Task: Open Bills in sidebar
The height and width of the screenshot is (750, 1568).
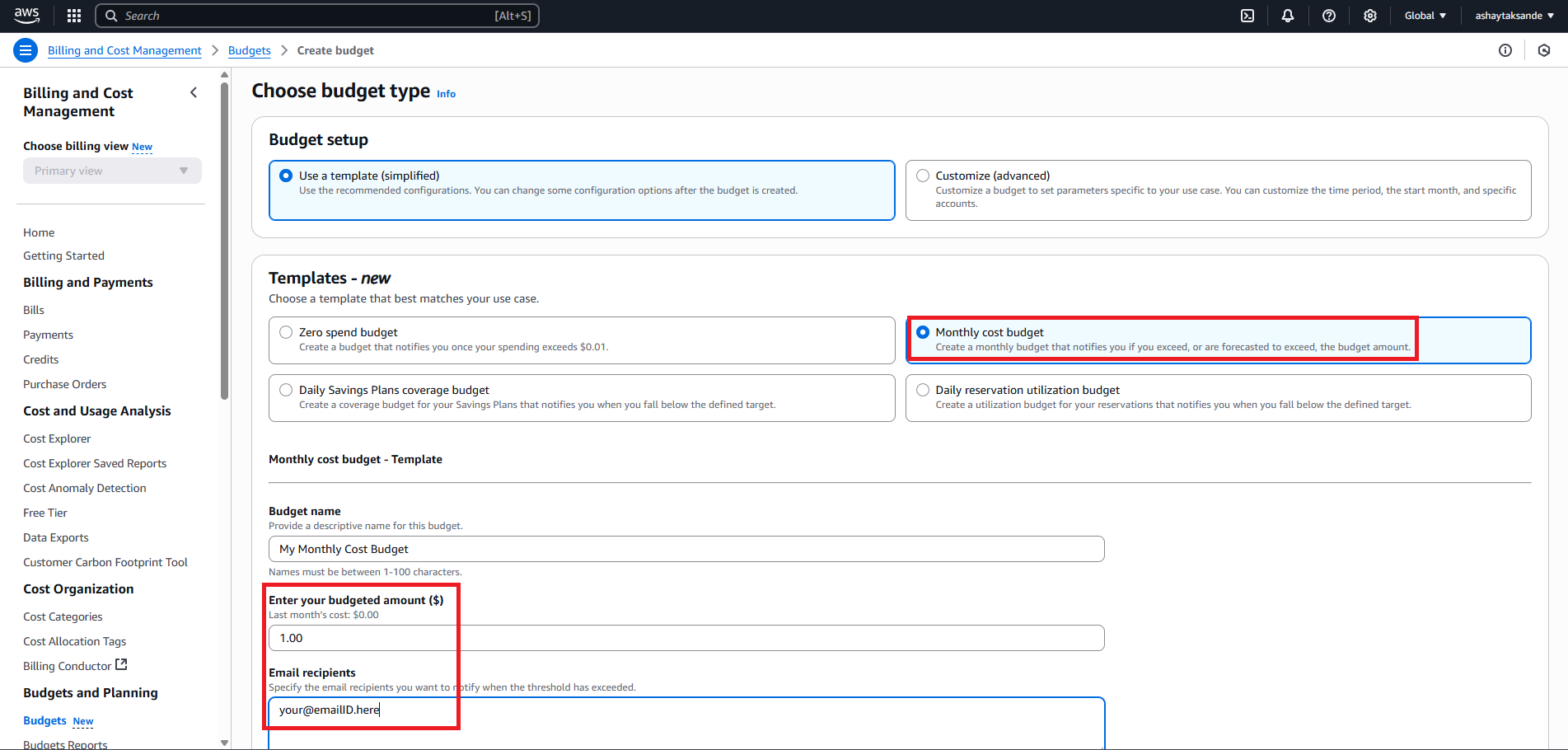Action: pos(34,310)
